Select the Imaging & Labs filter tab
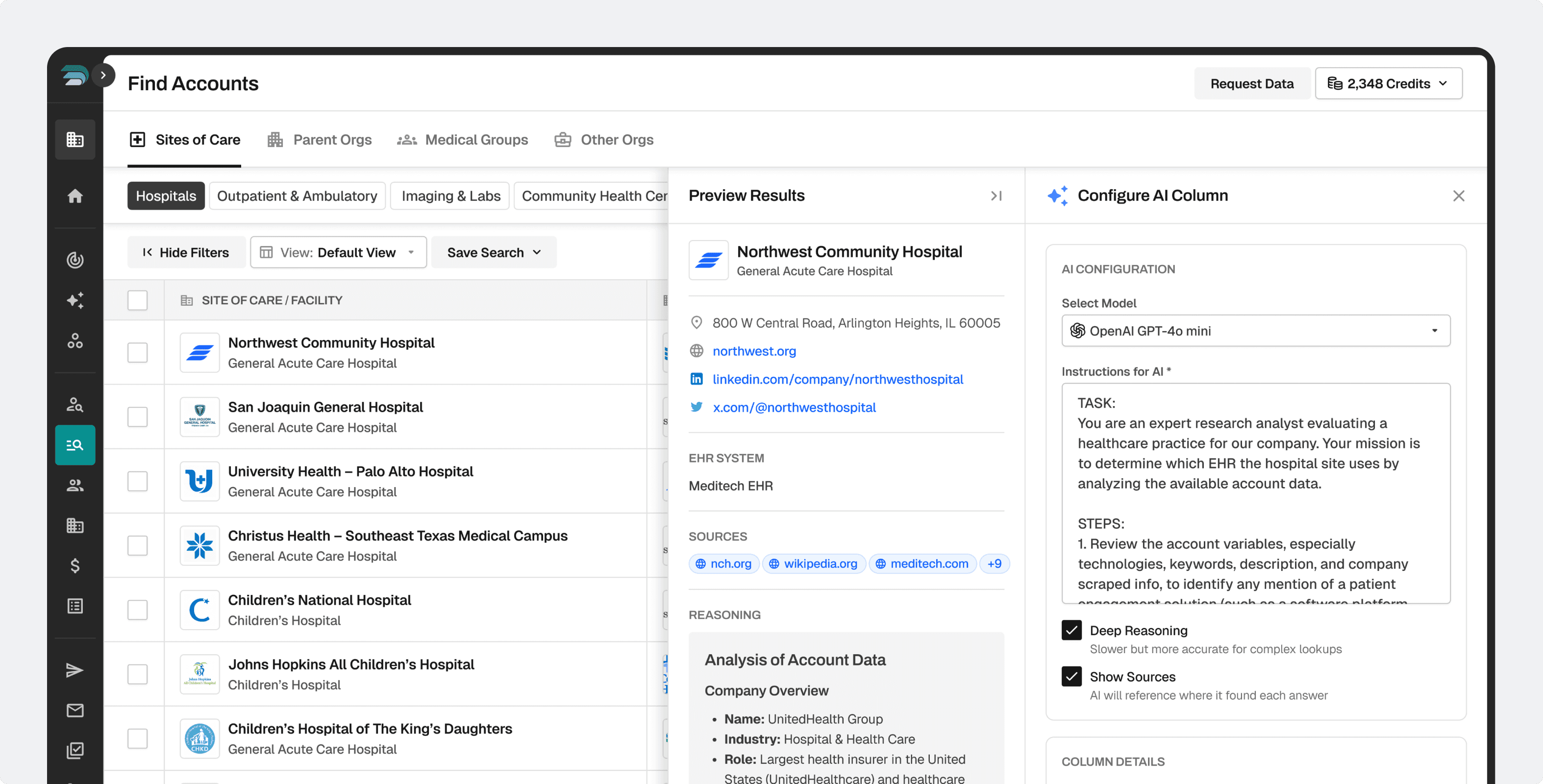The image size is (1543, 784). coord(450,196)
